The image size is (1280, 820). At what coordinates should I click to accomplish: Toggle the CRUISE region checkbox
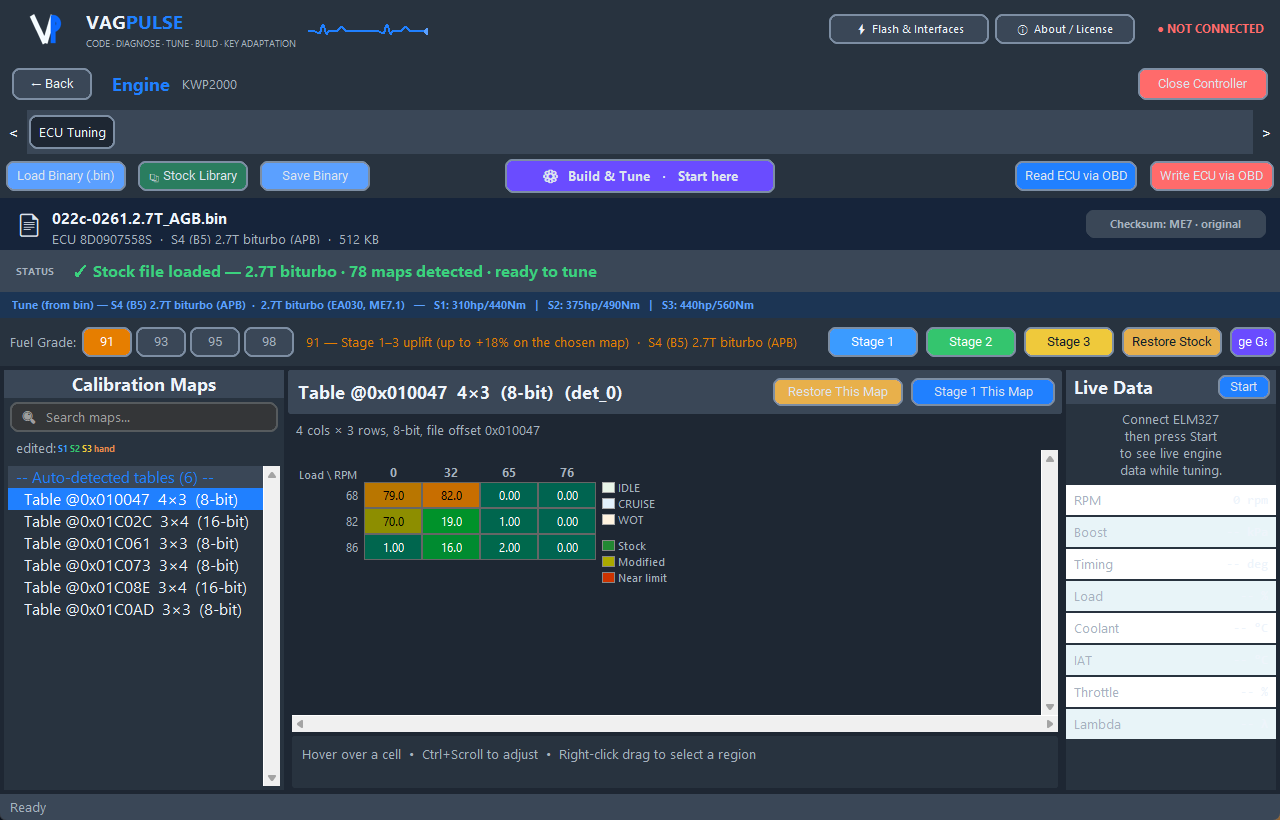pos(608,504)
